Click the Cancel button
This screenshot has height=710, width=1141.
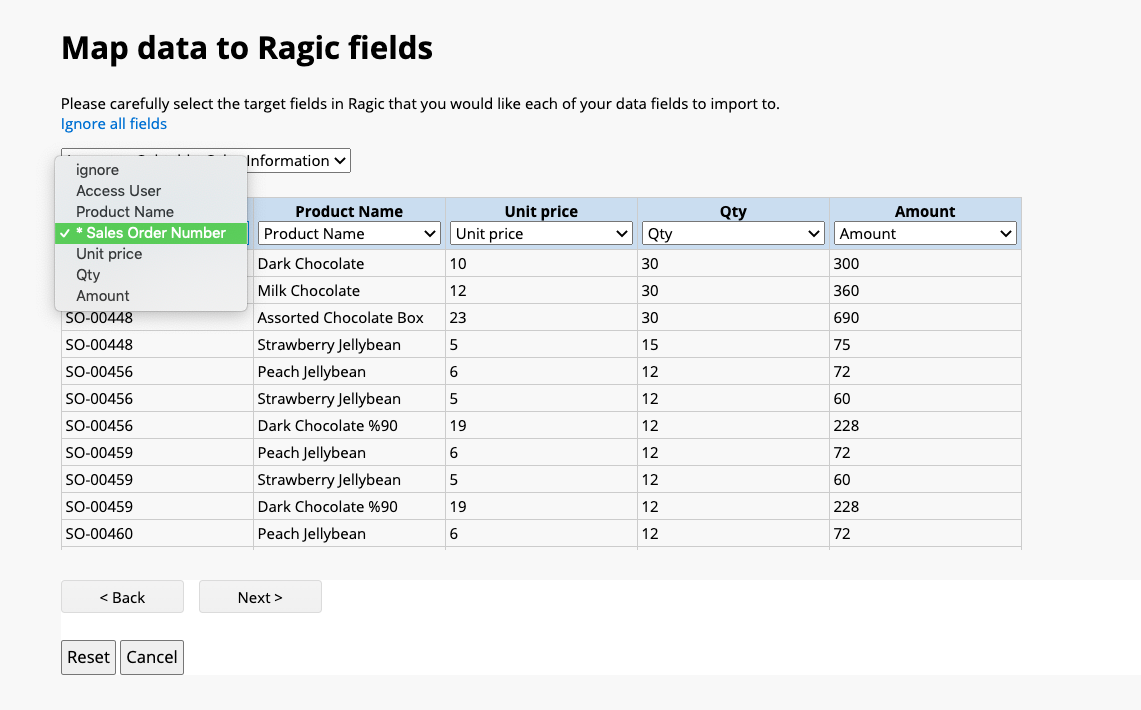[151, 657]
